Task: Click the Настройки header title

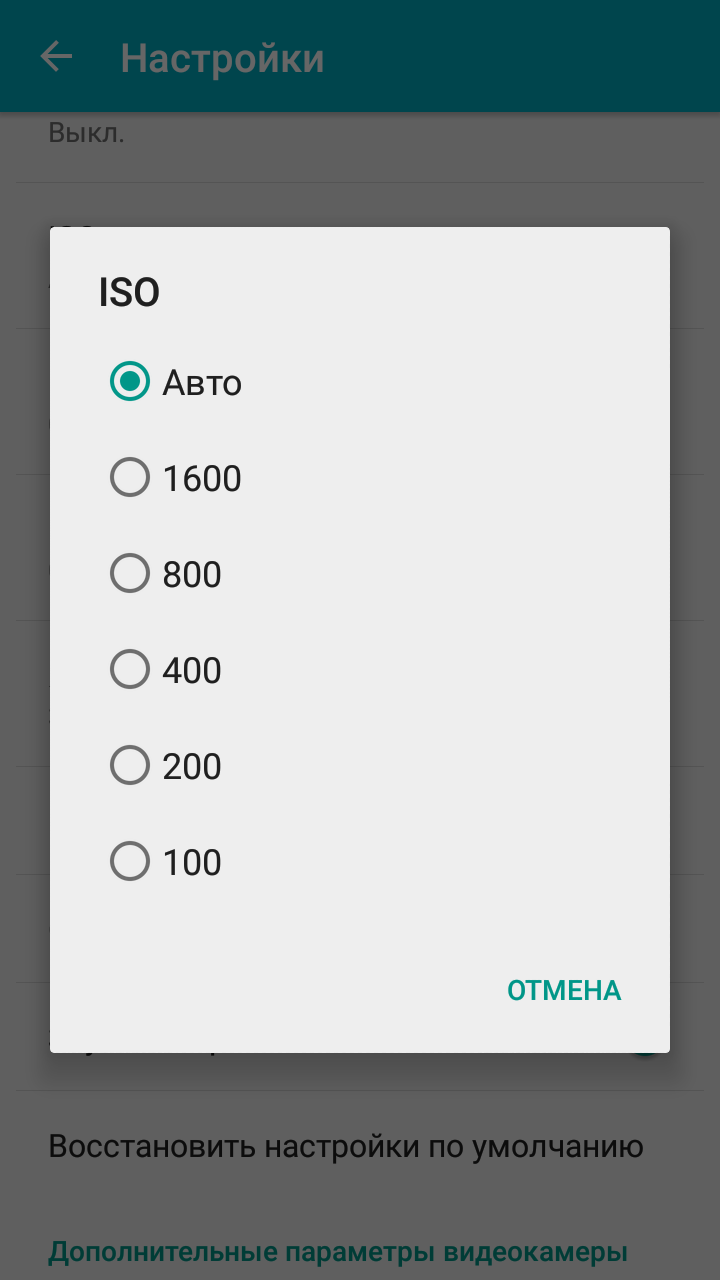Action: click(222, 58)
